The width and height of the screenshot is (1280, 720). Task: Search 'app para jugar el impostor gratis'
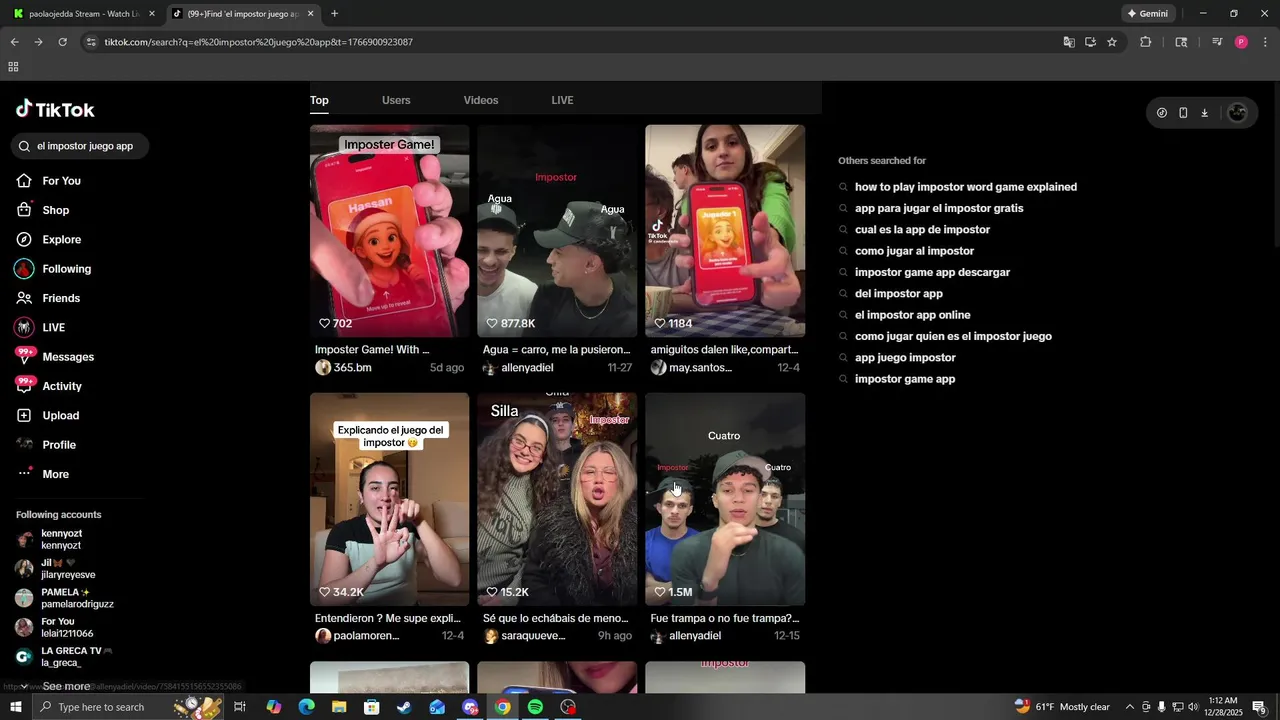(x=939, y=208)
